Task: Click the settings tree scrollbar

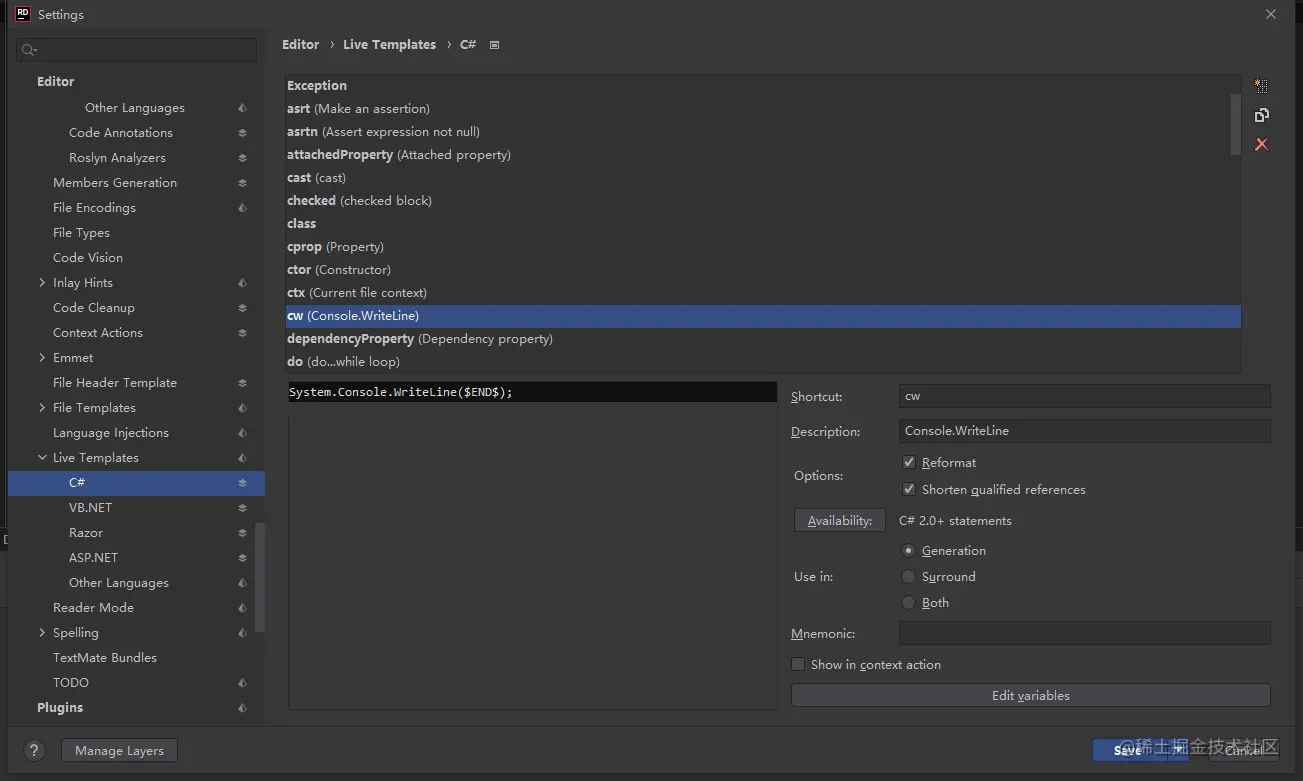Action: (260, 577)
